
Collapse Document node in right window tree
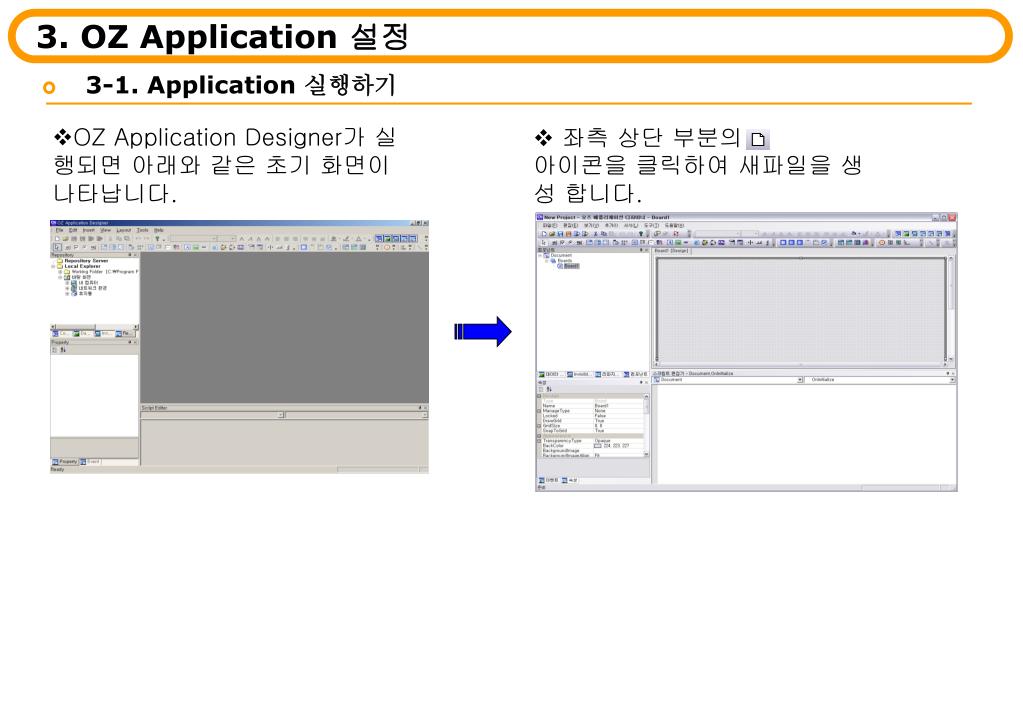point(540,255)
